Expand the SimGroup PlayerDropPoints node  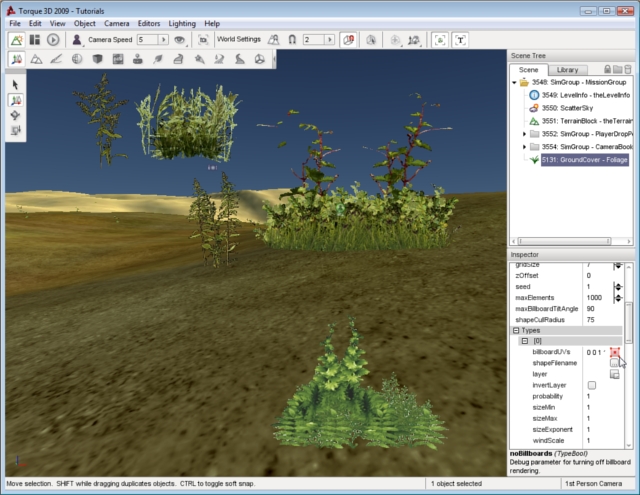(x=524, y=133)
